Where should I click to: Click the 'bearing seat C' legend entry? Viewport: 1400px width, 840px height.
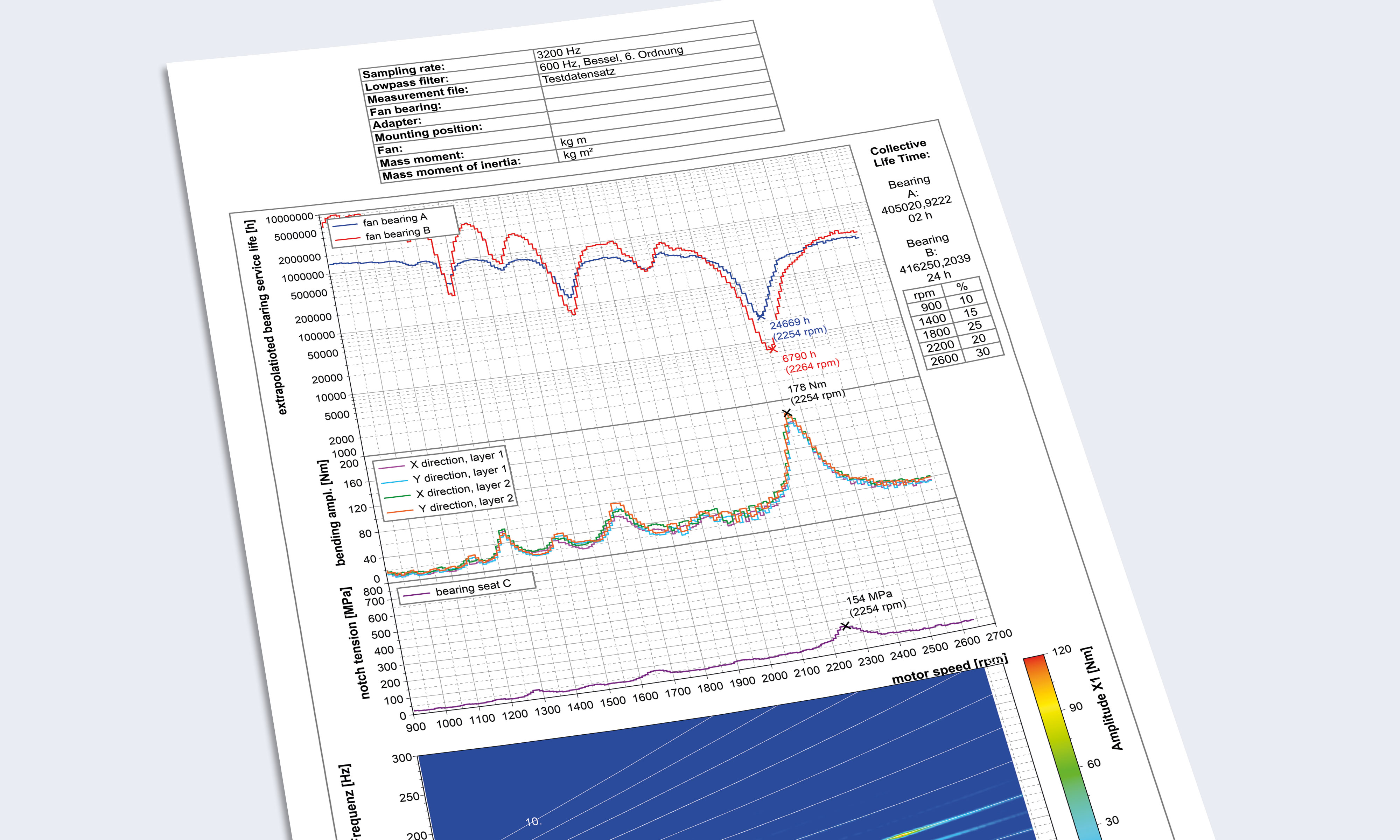coord(457,589)
